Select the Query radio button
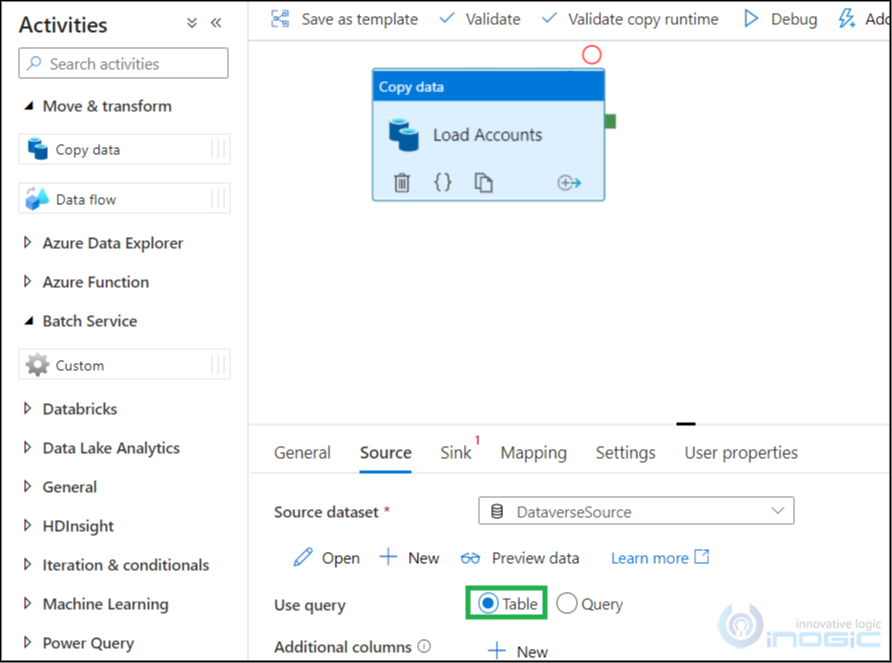The image size is (892, 663). (x=567, y=604)
